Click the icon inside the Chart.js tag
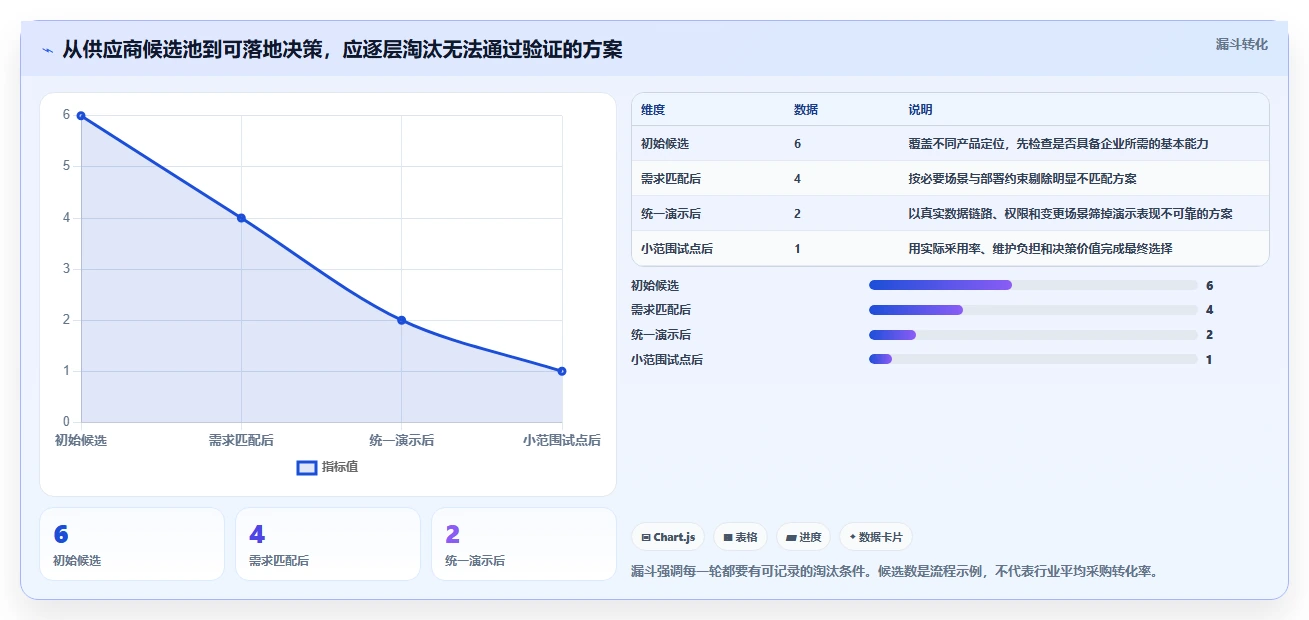Image resolution: width=1309 pixels, height=620 pixels. tap(646, 538)
